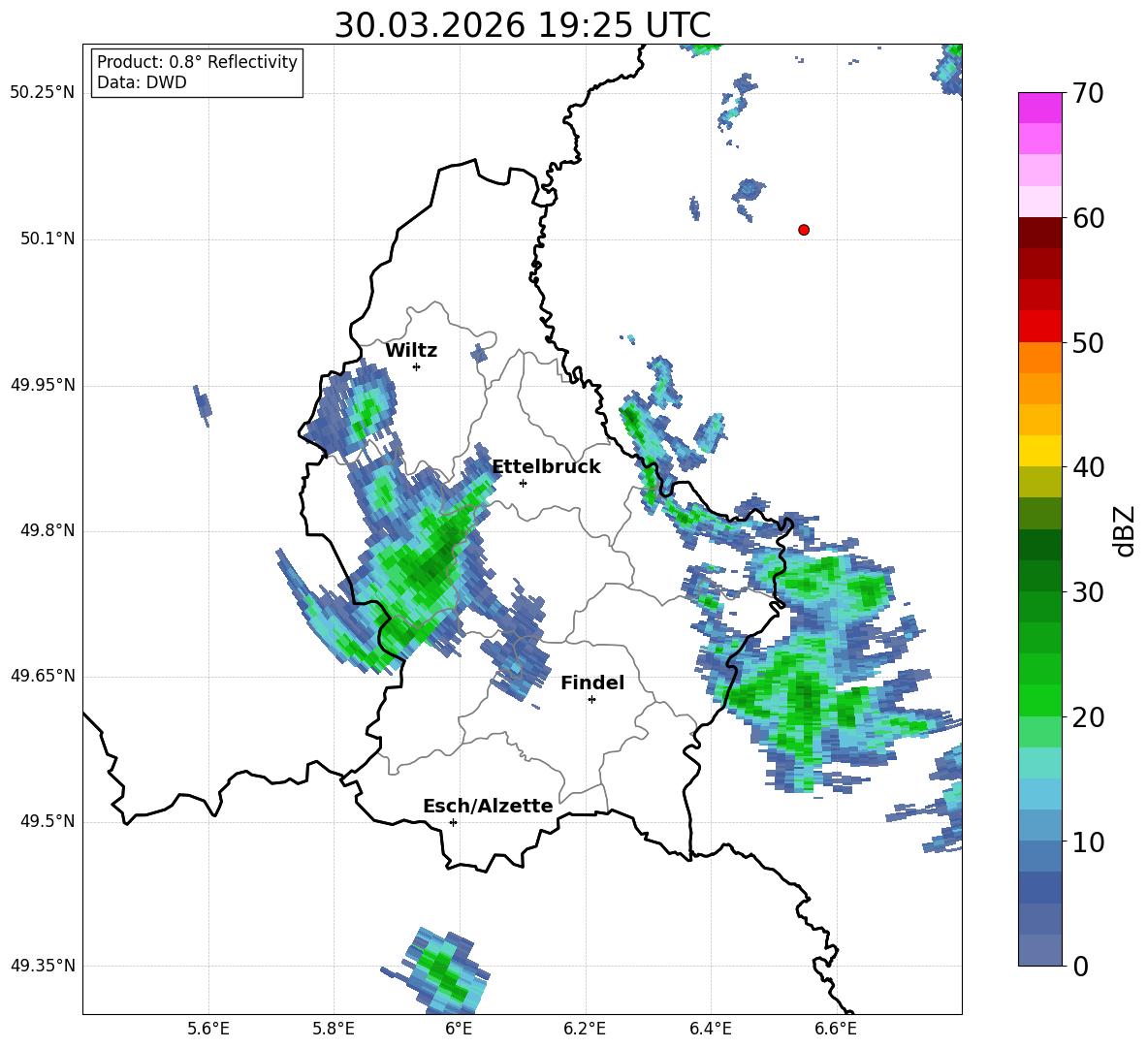Click the red radar site marker dot
Viewport: 1148px width, 1048px height.
tap(804, 230)
